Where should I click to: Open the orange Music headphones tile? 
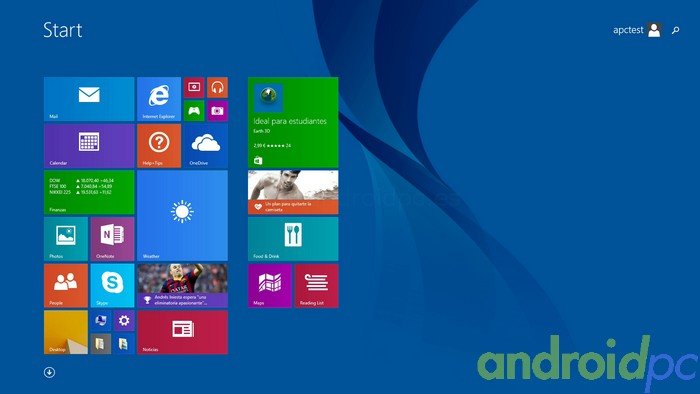click(217, 87)
